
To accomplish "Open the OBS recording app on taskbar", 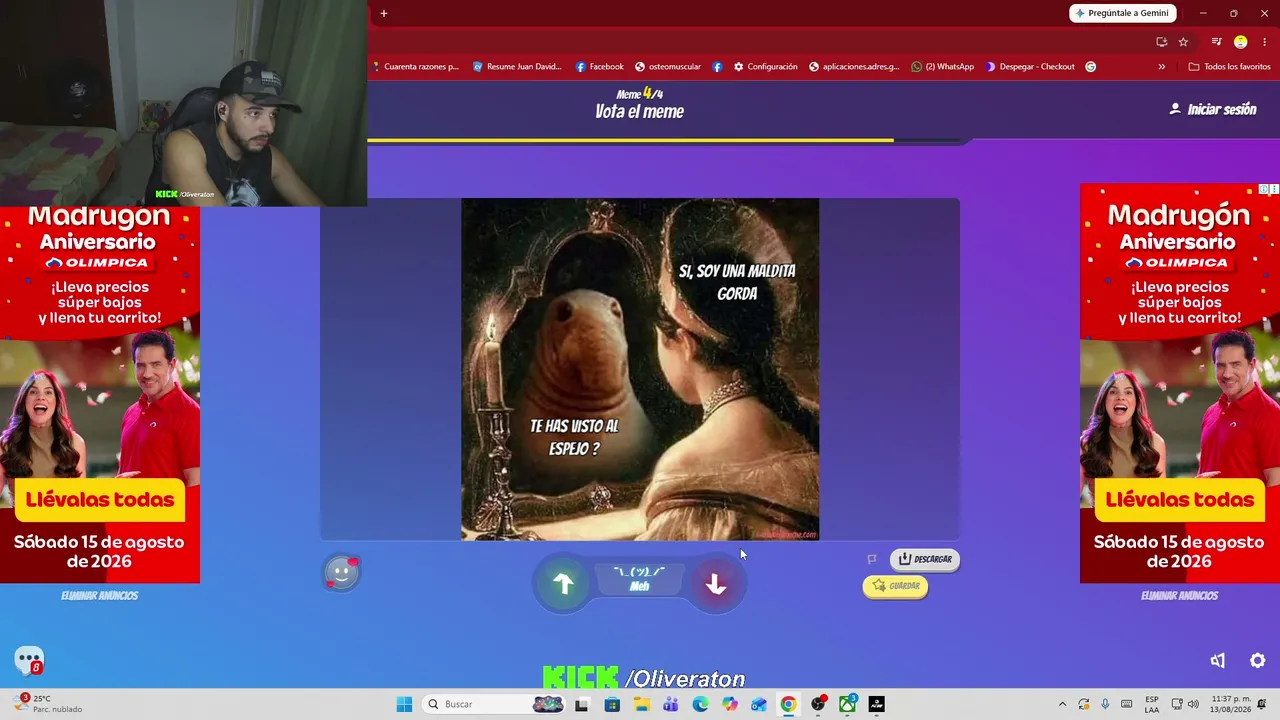I will tap(818, 704).
